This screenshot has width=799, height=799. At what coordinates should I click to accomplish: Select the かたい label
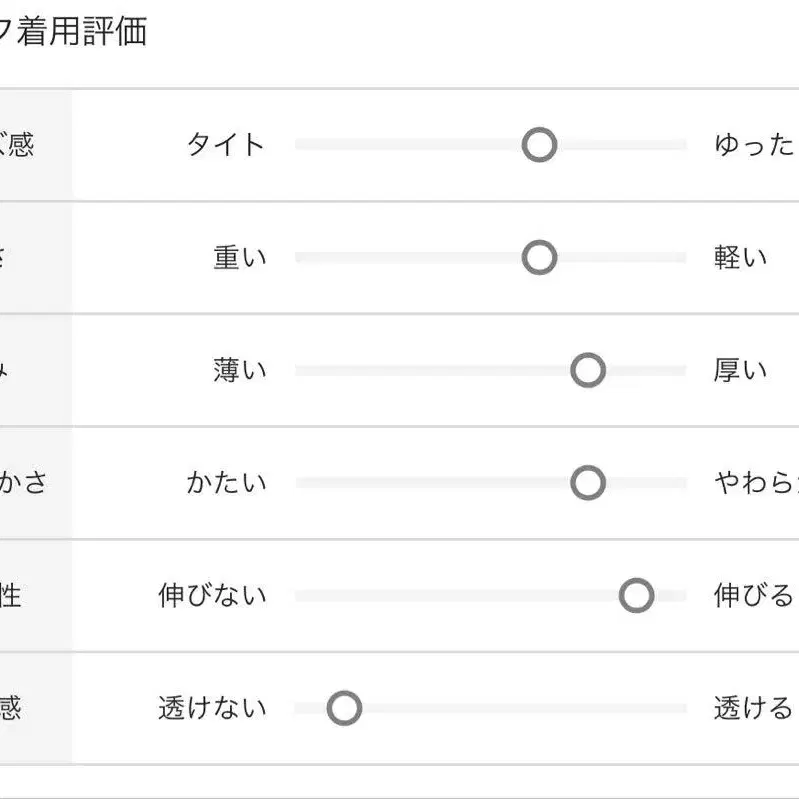coord(226,484)
